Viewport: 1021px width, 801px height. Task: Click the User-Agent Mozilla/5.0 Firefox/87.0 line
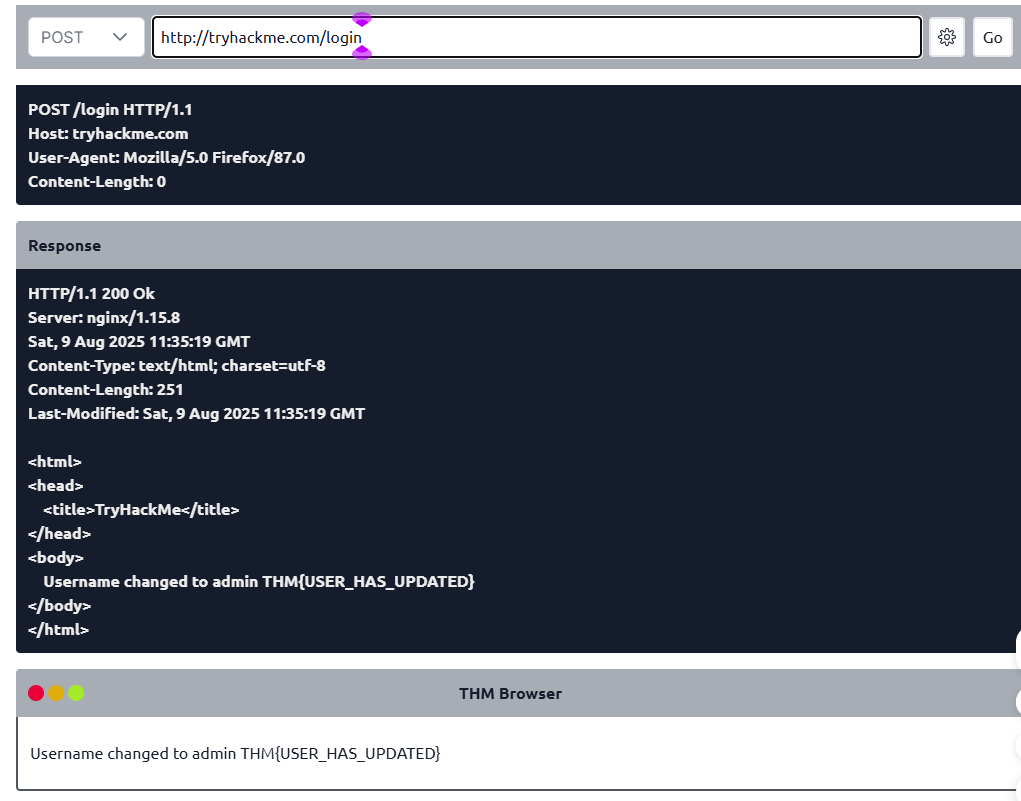[x=167, y=158]
